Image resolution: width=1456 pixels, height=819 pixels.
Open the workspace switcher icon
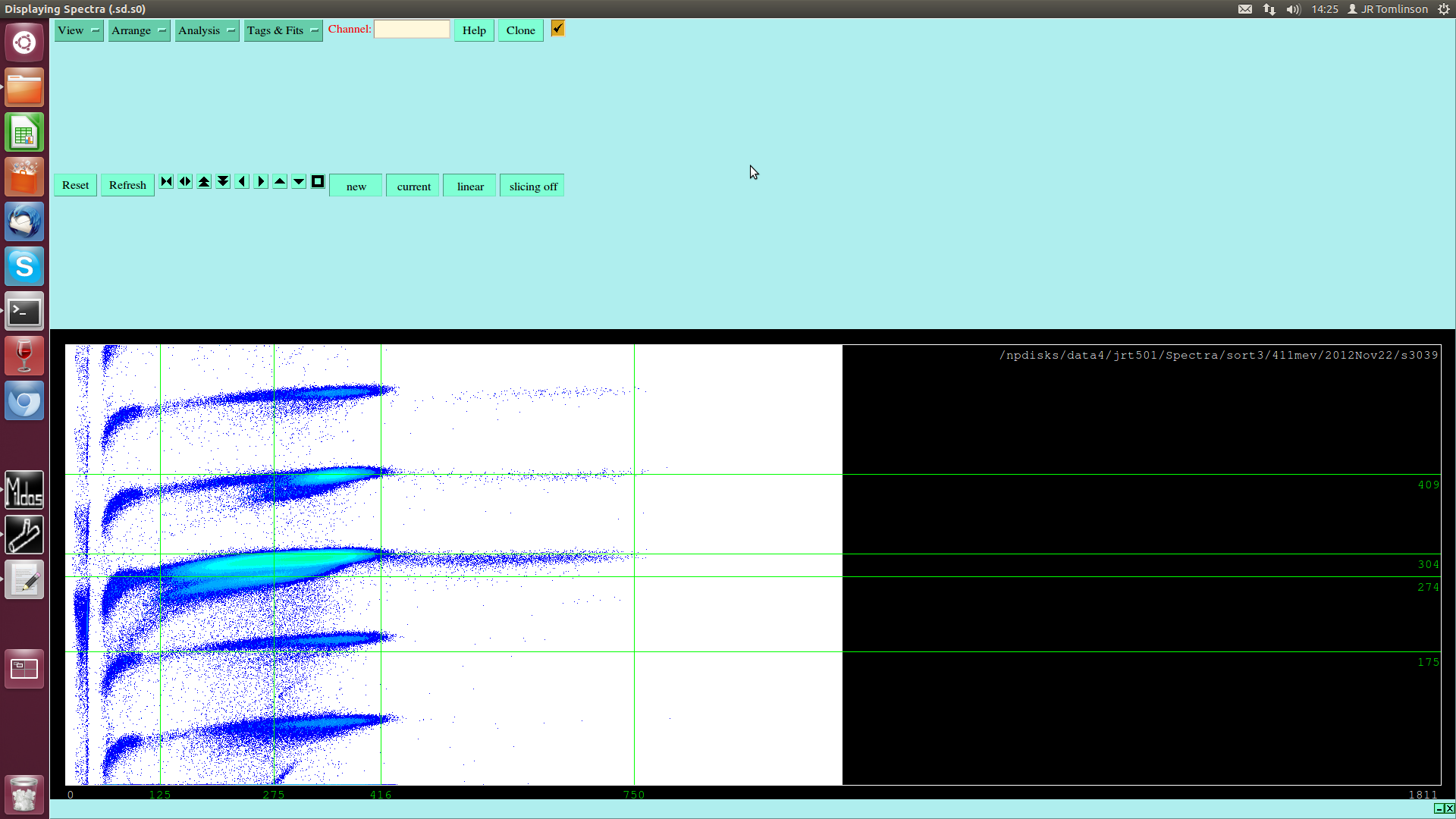pos(24,669)
